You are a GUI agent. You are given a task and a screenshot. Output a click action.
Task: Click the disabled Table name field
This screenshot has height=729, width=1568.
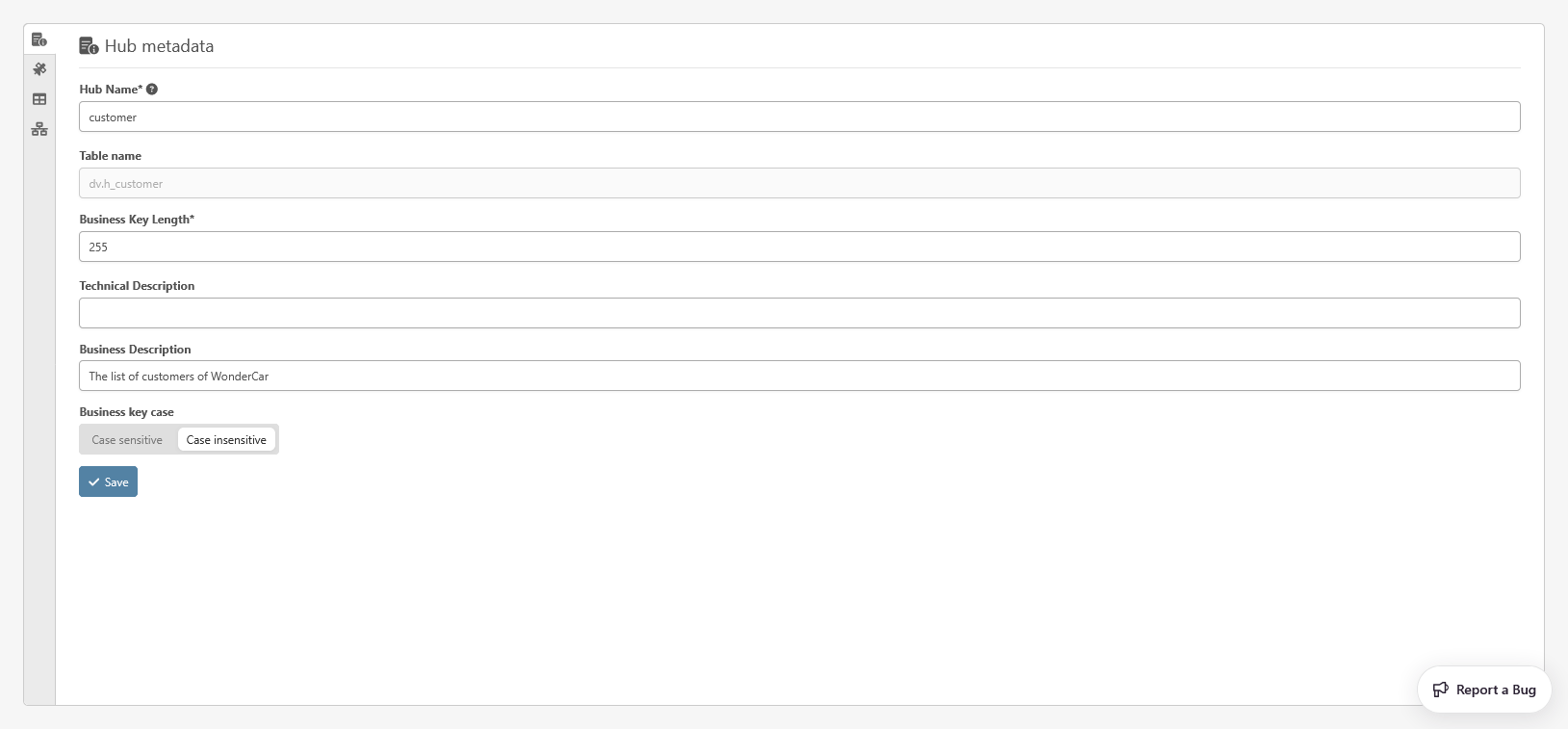coord(799,184)
